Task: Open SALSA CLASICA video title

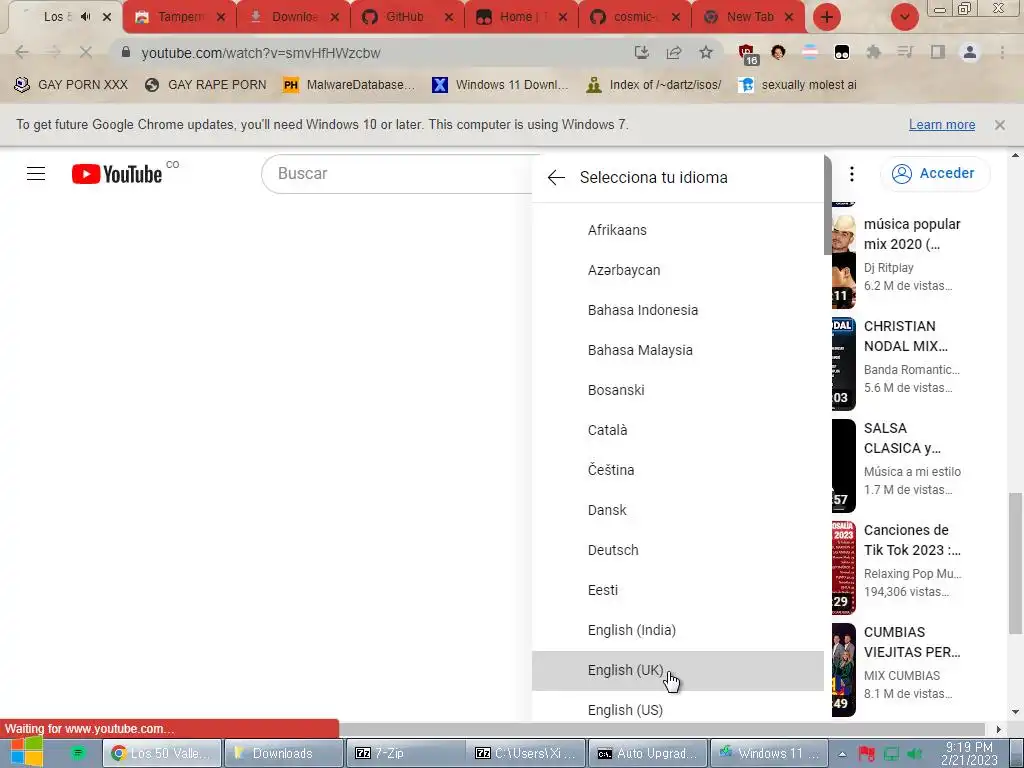Action: (902, 438)
